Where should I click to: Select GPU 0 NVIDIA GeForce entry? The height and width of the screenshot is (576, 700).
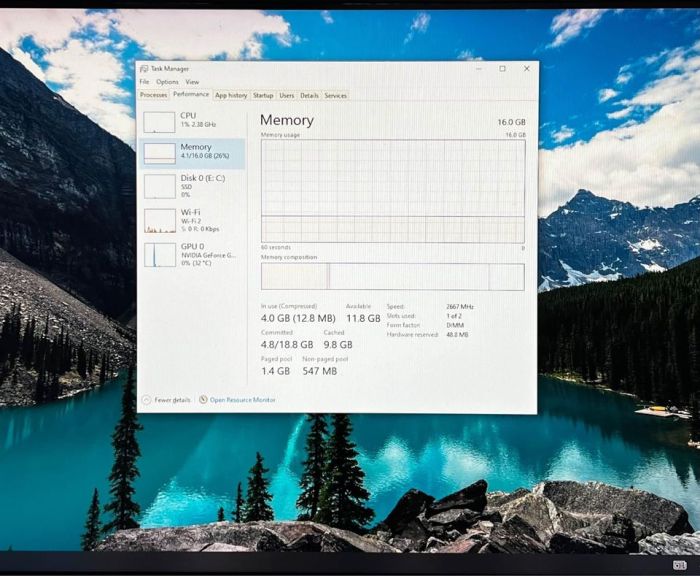(192, 255)
